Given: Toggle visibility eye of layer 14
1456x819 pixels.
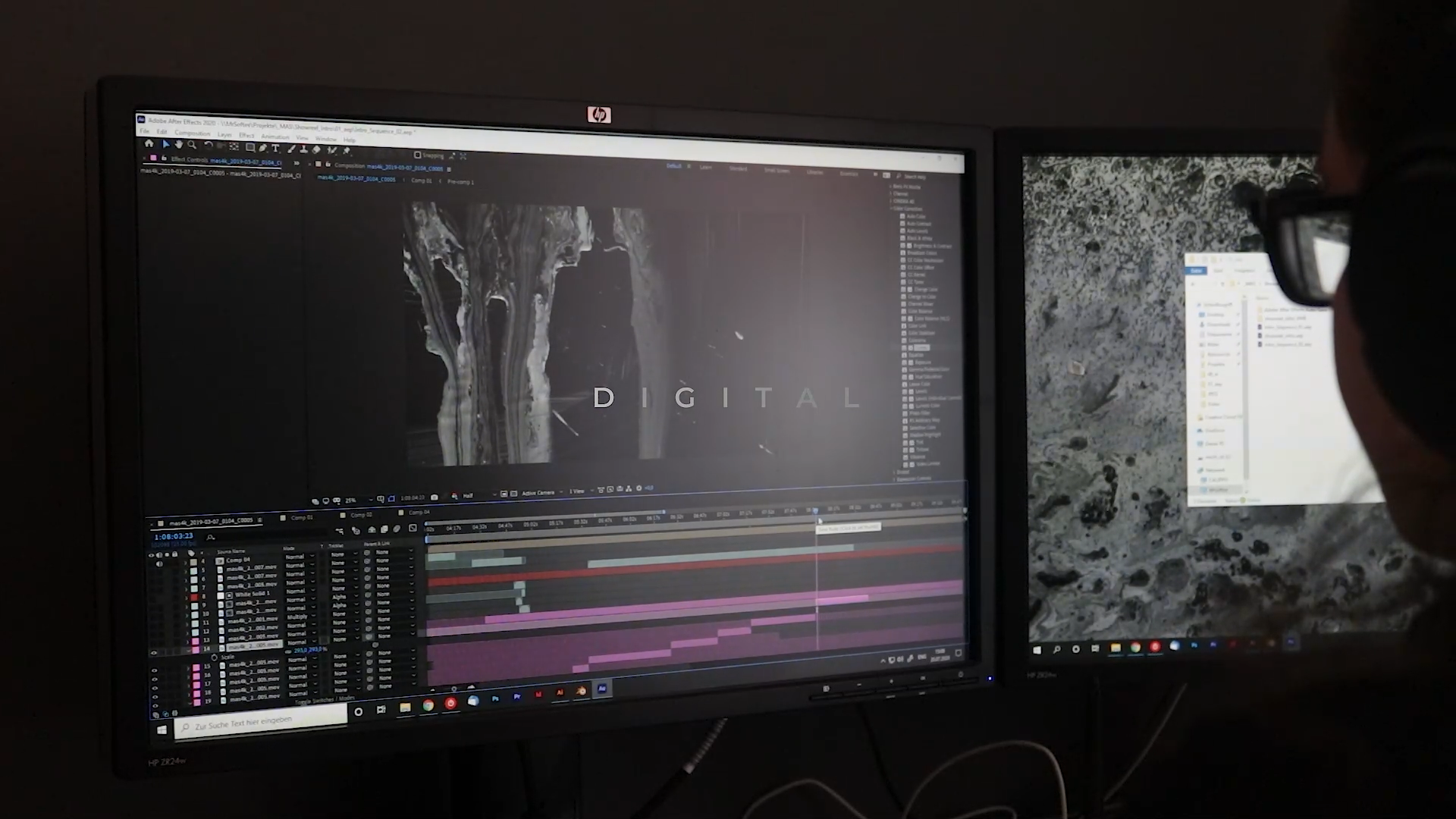Looking at the screenshot, I should click(x=154, y=652).
